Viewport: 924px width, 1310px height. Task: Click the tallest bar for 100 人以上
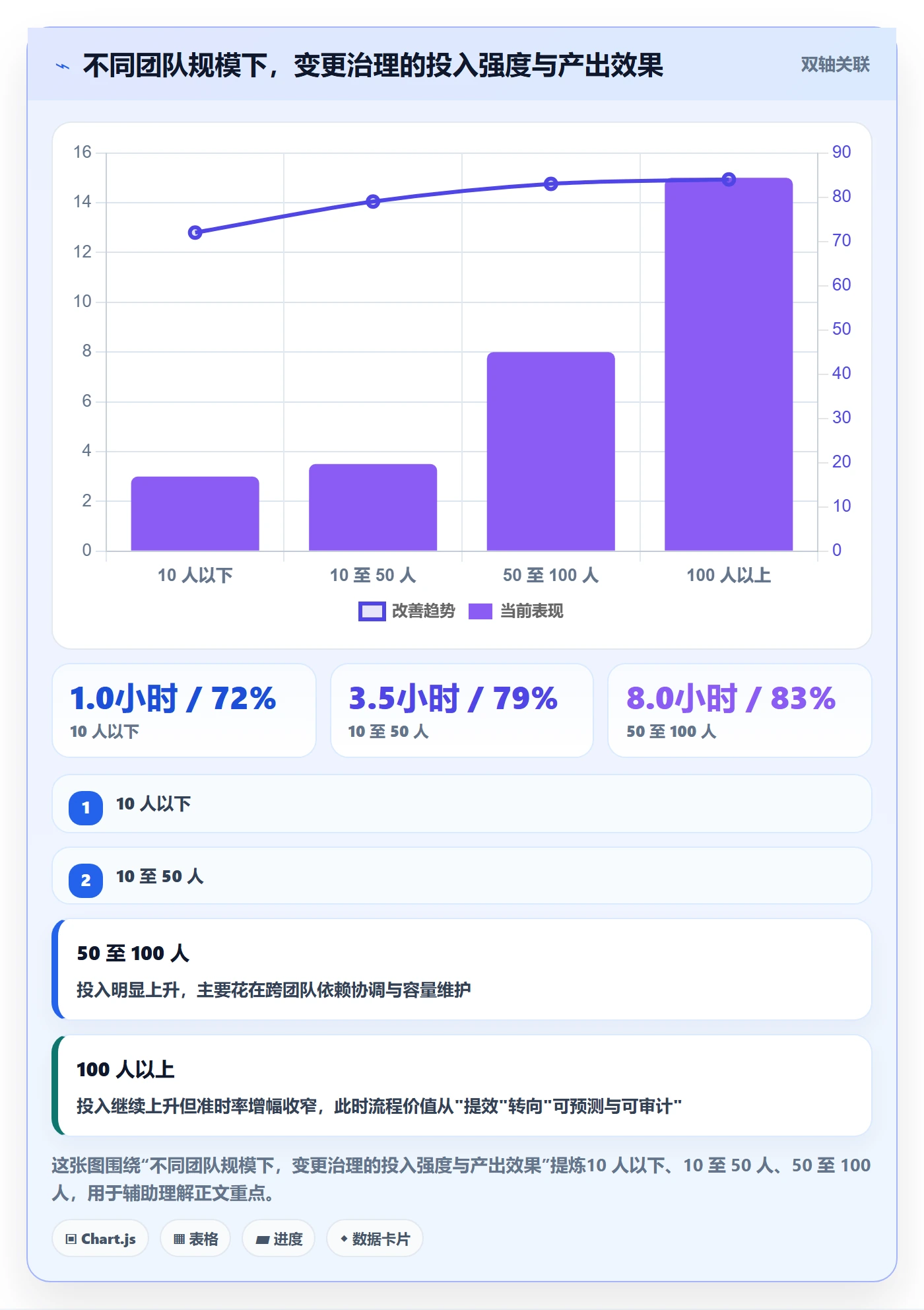729,364
